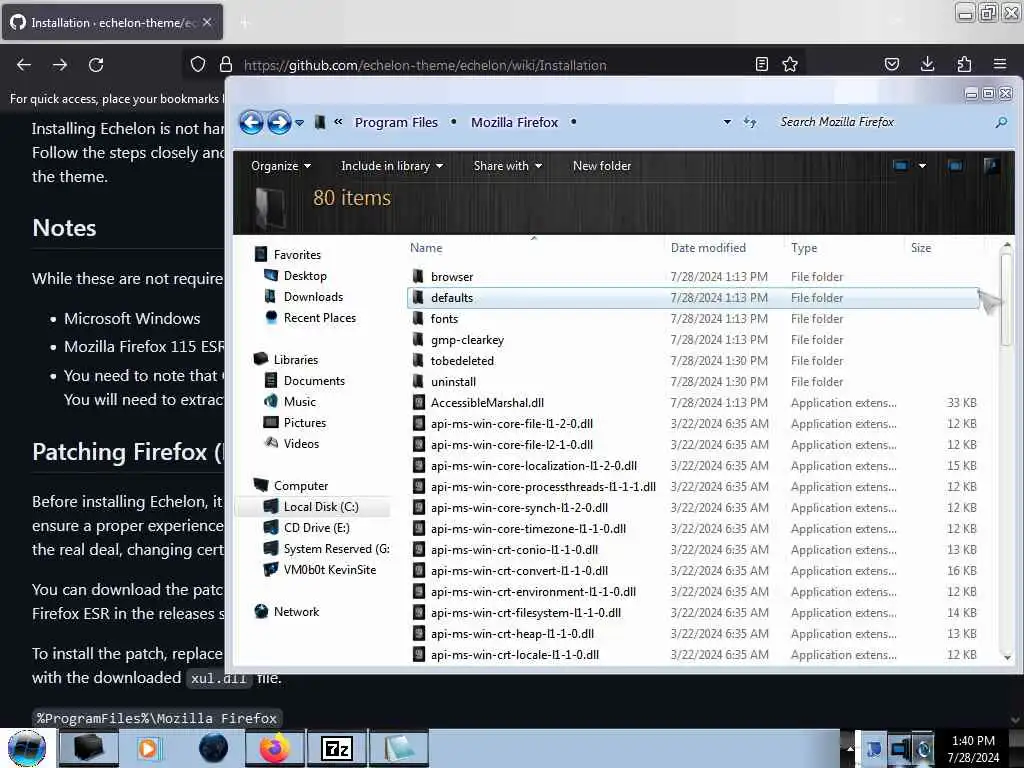Select the Mozilla Firefox breadcrumb
This screenshot has width=1024, height=768.
[x=515, y=122]
